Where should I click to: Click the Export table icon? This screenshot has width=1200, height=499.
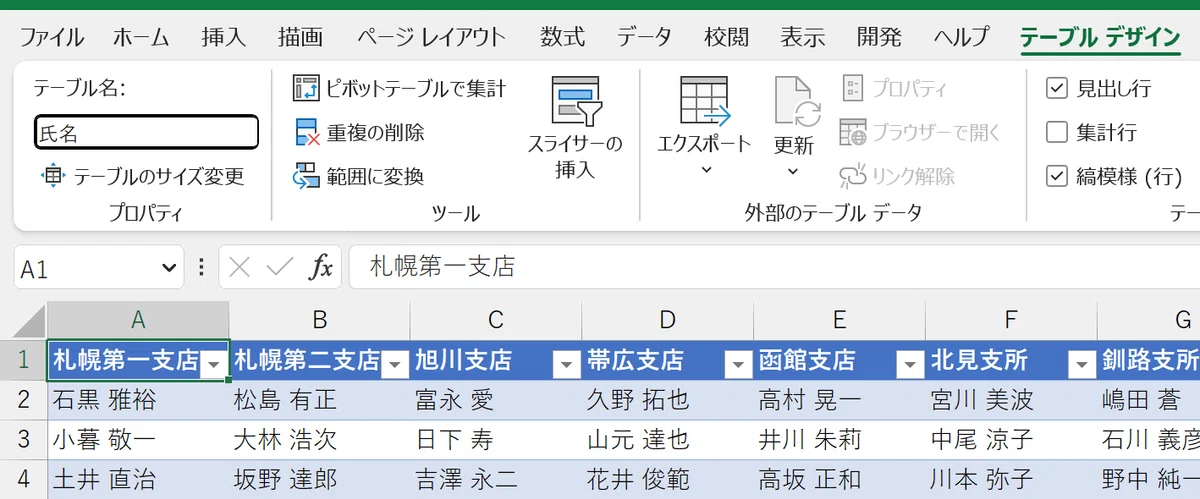(704, 101)
